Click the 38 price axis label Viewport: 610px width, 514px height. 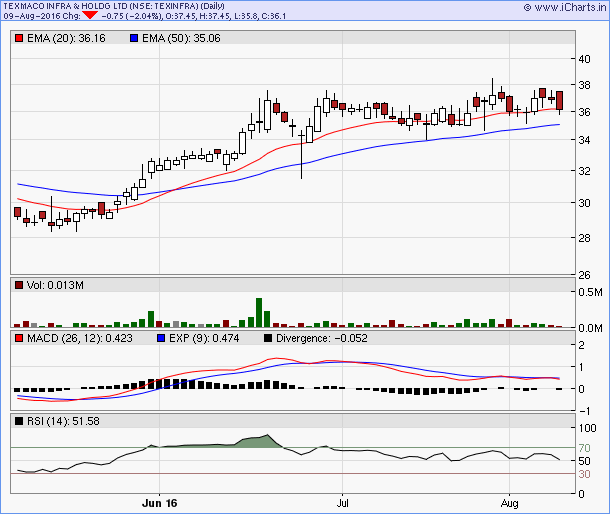pos(584,85)
